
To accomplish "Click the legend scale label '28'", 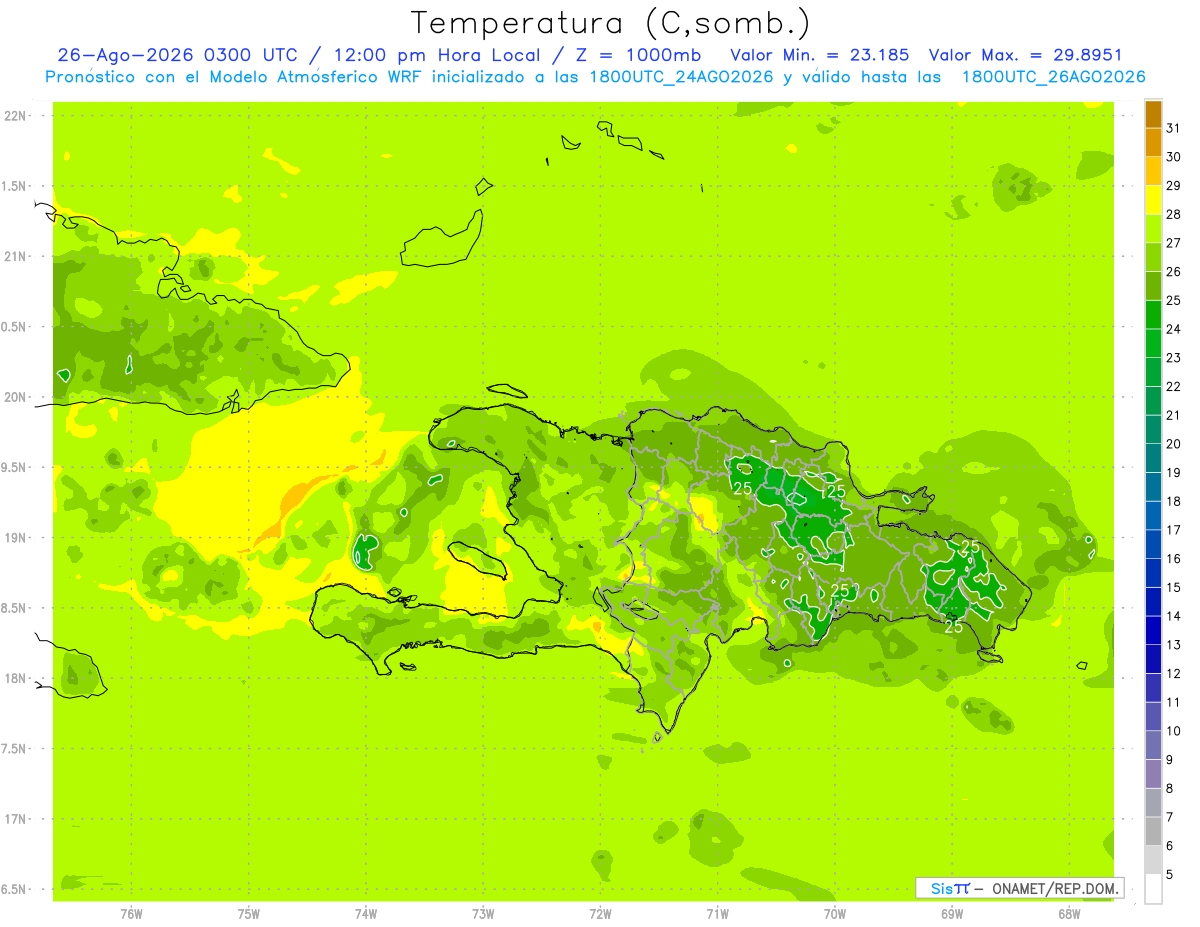I will click(x=1173, y=214).
